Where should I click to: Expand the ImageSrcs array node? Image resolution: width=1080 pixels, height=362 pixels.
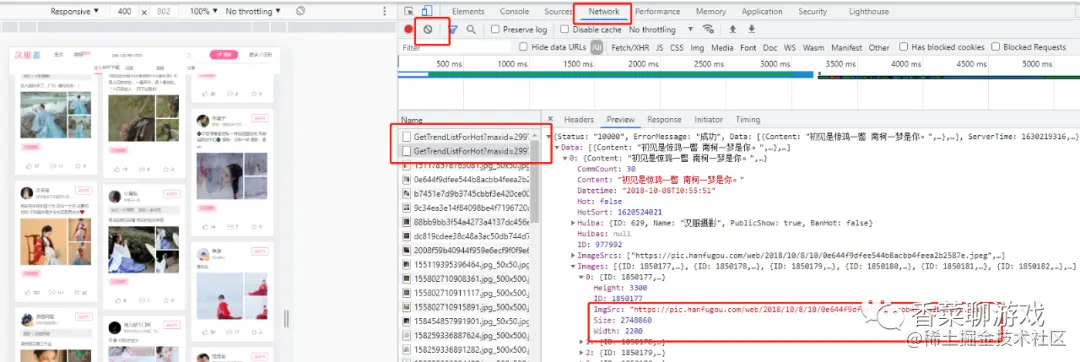coord(574,255)
